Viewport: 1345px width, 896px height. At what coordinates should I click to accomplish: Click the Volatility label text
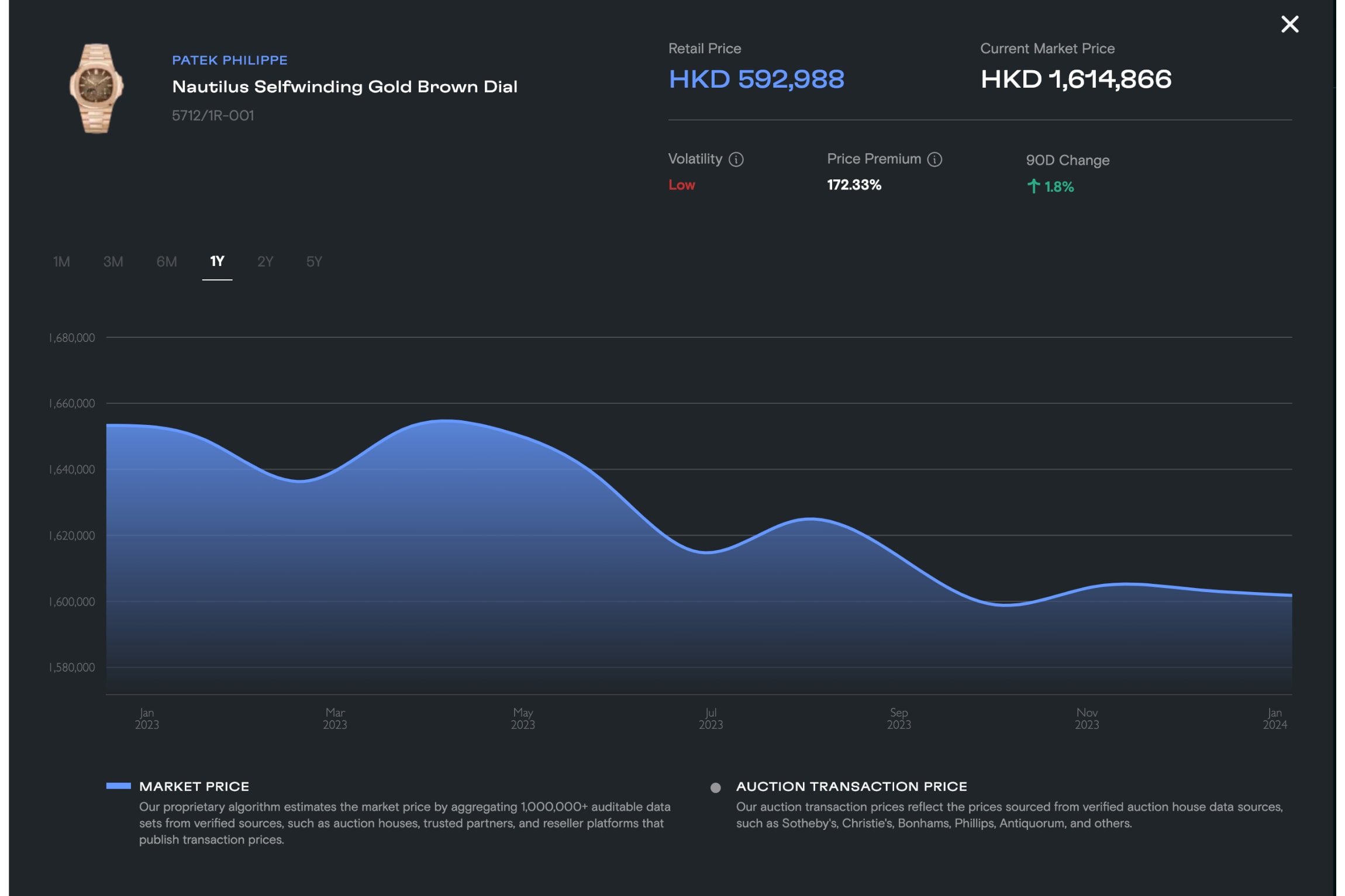(695, 159)
